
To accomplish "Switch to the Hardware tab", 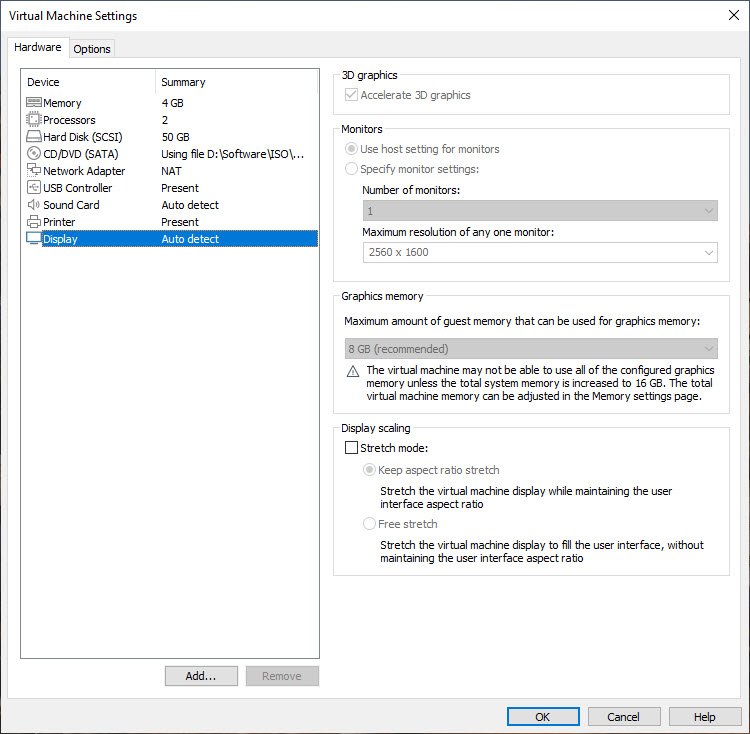I will pos(38,47).
